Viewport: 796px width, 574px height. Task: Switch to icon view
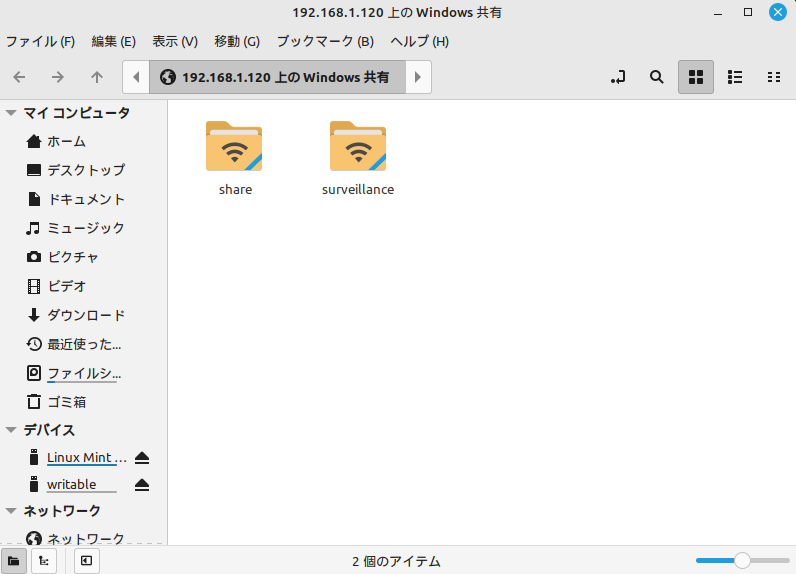pos(695,77)
